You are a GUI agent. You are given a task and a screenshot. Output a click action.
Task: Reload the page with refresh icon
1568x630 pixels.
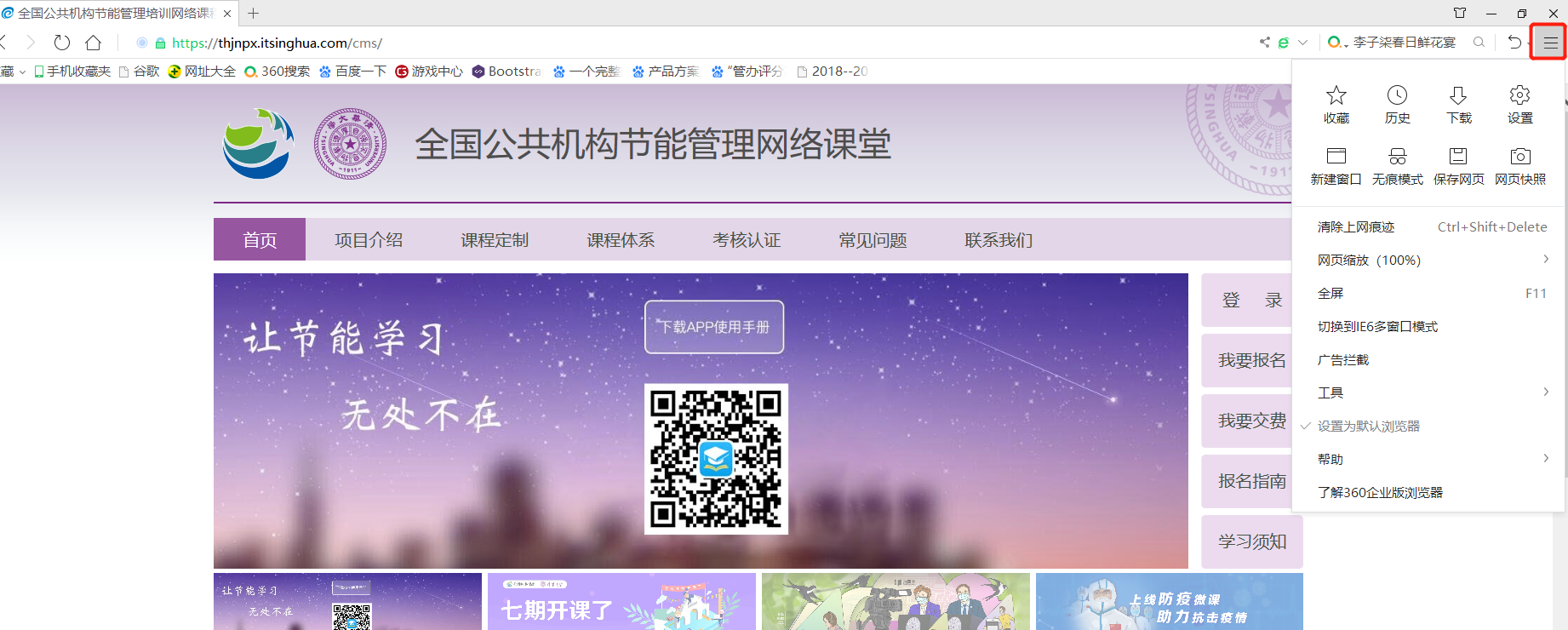click(x=62, y=43)
